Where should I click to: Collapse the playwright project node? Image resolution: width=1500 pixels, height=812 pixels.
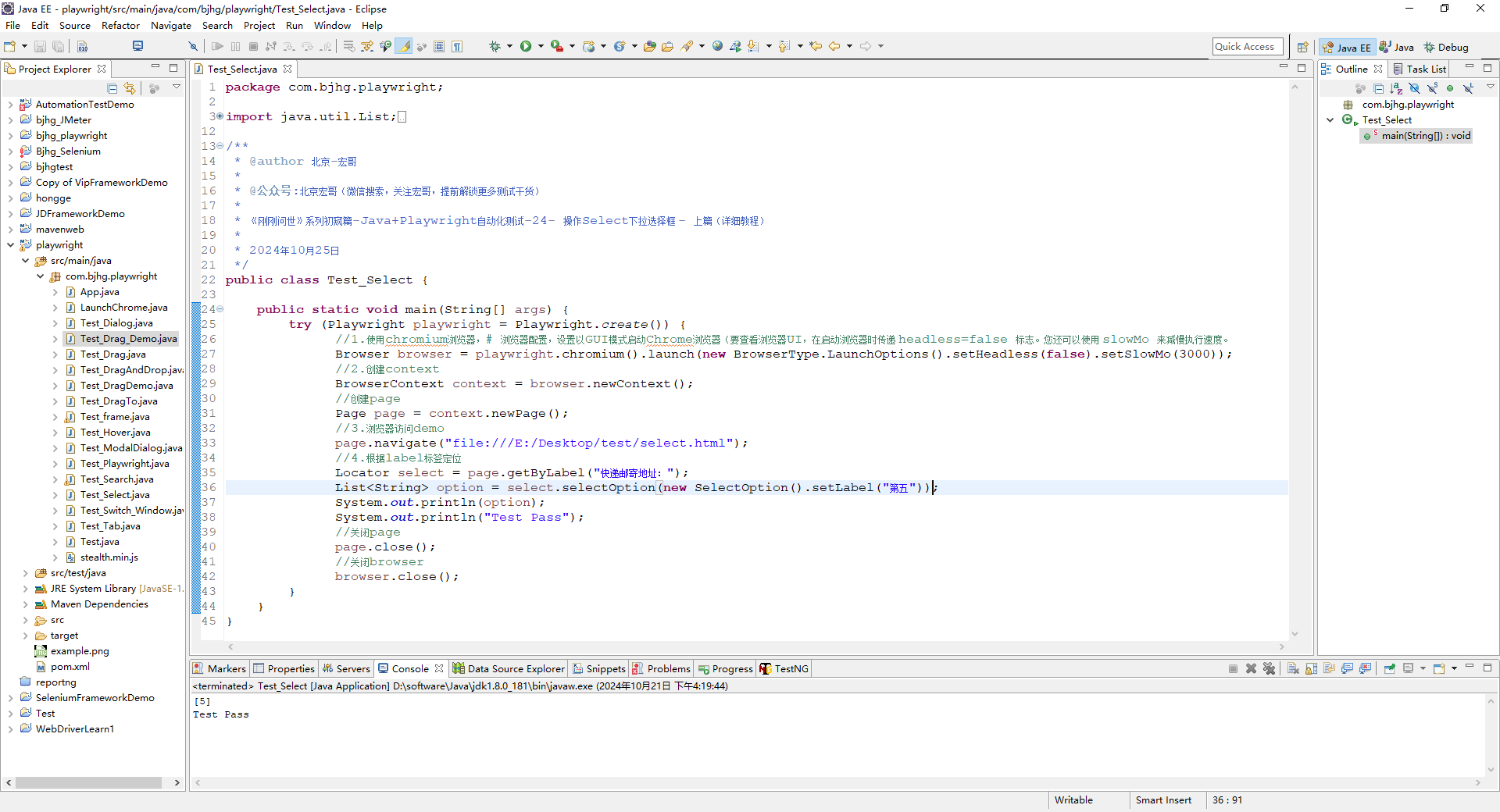click(x=10, y=245)
